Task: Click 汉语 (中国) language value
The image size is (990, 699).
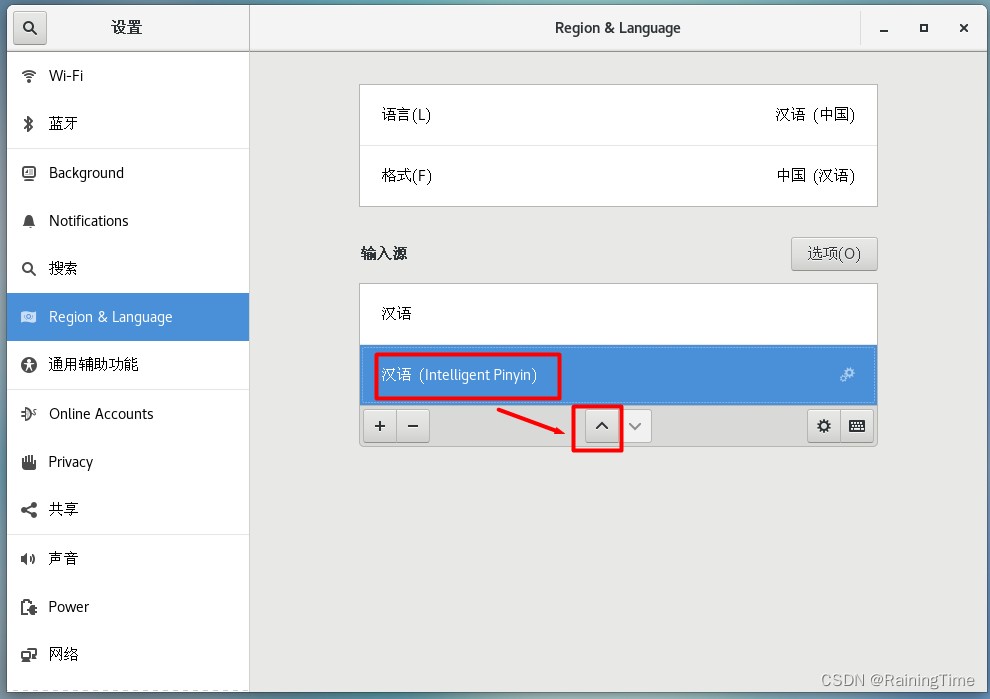Action: tap(814, 115)
